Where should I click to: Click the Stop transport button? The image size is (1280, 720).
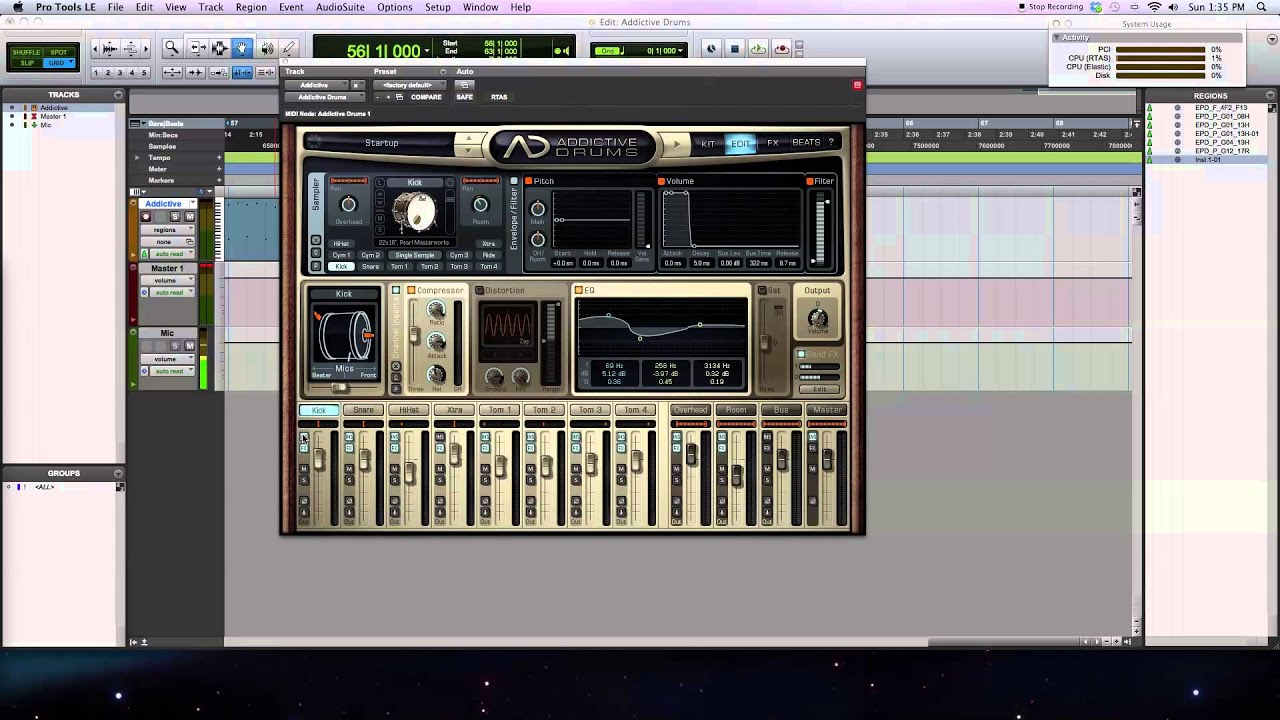[x=734, y=49]
